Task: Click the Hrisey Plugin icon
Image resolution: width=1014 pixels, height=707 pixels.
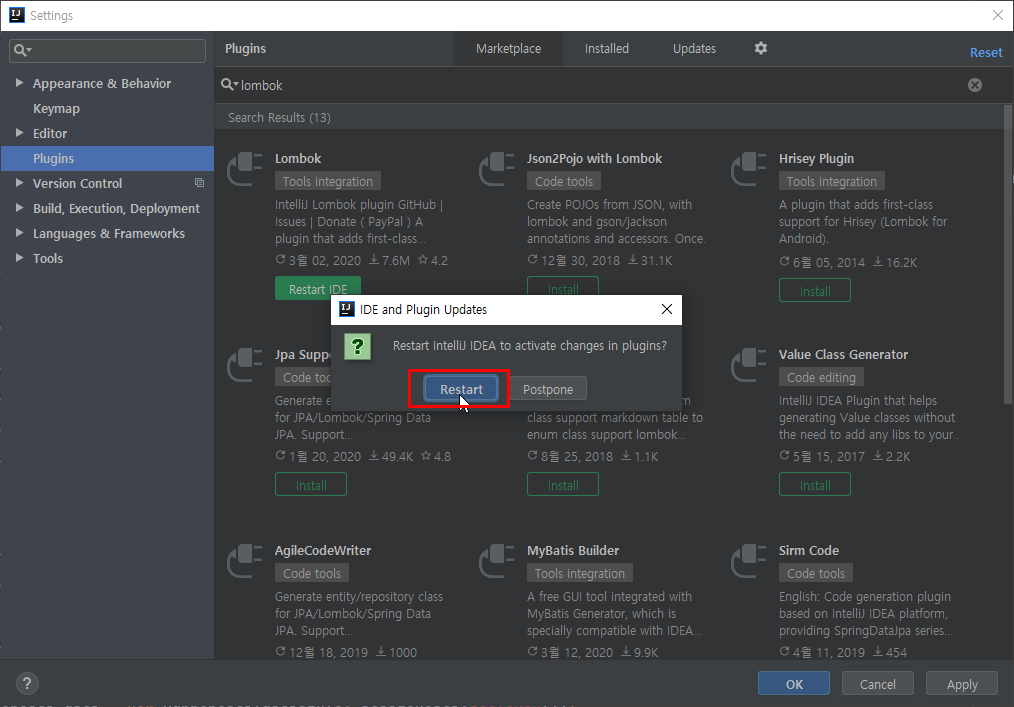Action: (749, 170)
